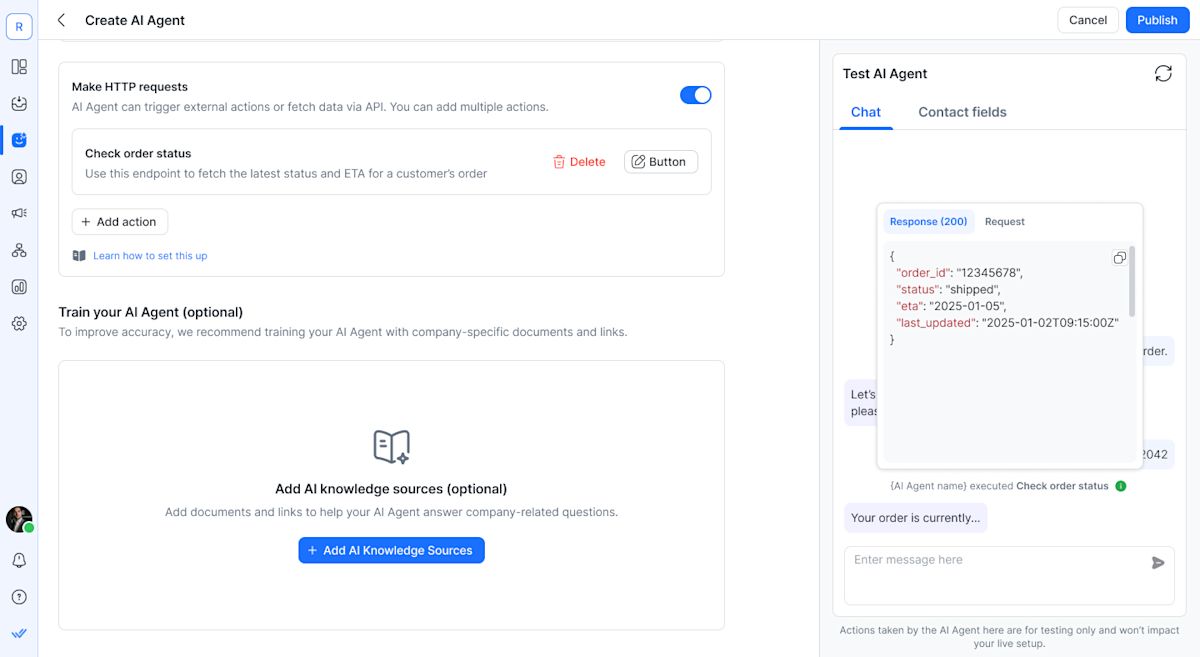Copy the JSON response with the copy icon
The width and height of the screenshot is (1200, 657).
pos(1119,258)
